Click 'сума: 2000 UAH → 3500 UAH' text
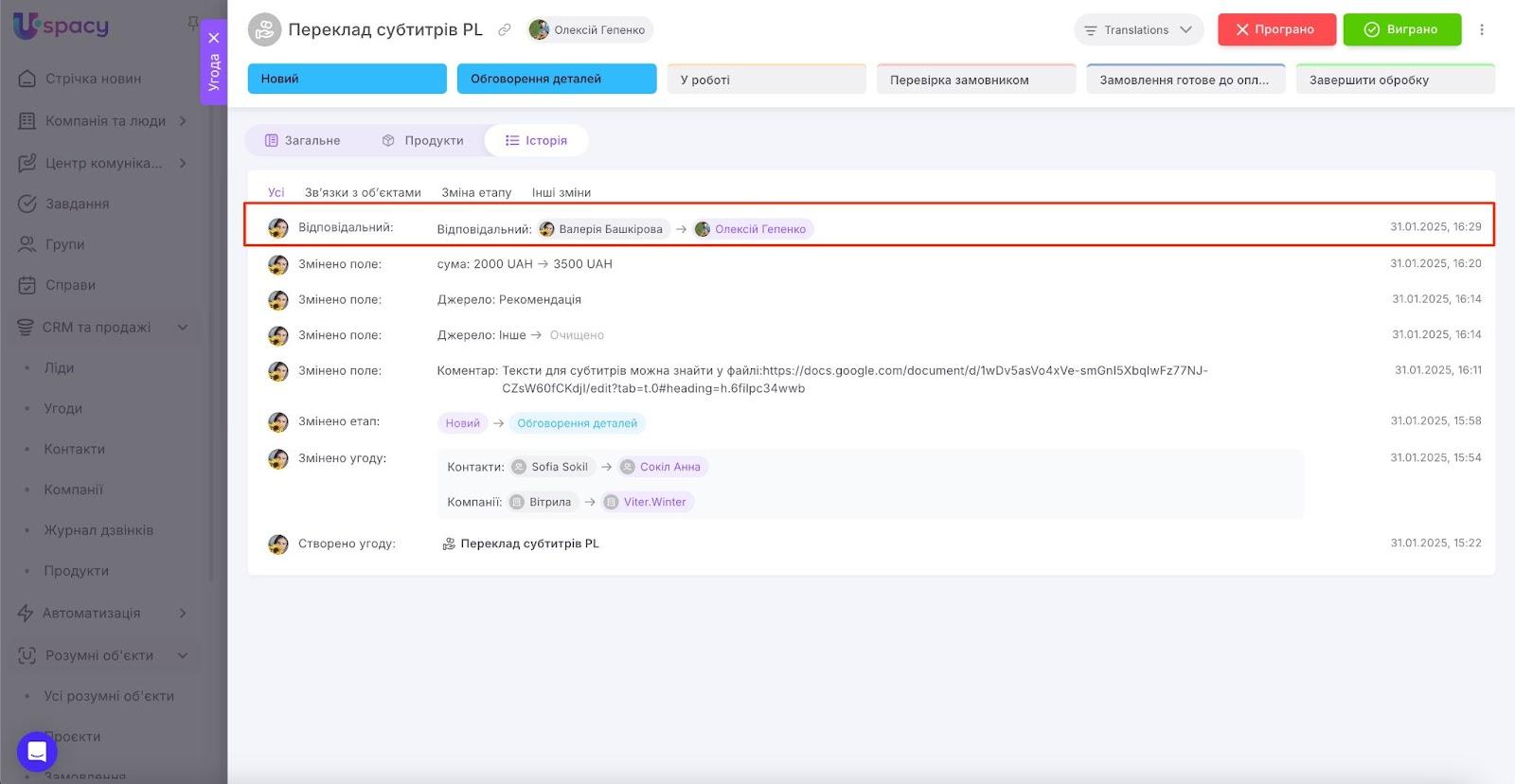The image size is (1515, 784). pyautogui.click(x=525, y=264)
